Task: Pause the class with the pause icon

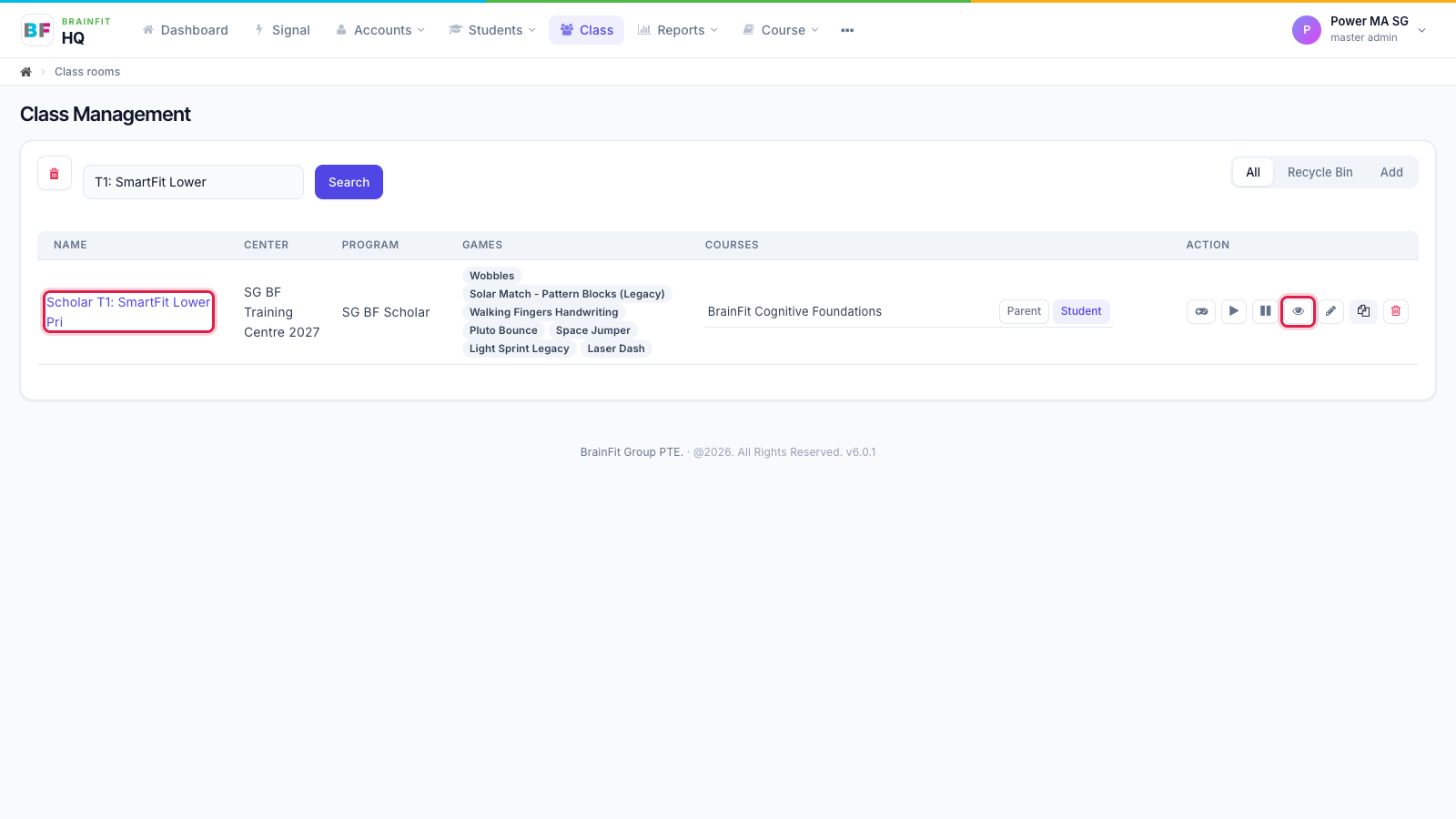Action: [1266, 311]
